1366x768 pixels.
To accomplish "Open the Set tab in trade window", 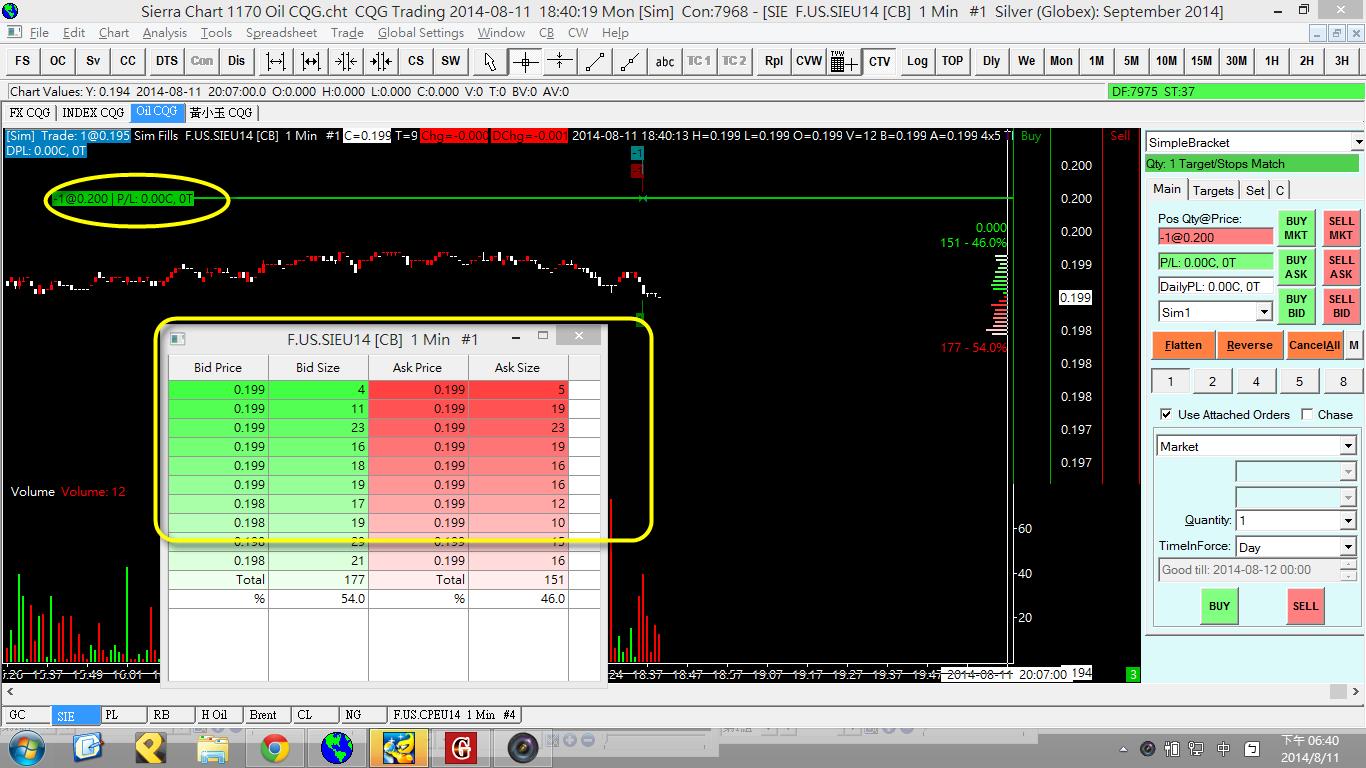I will (1255, 190).
